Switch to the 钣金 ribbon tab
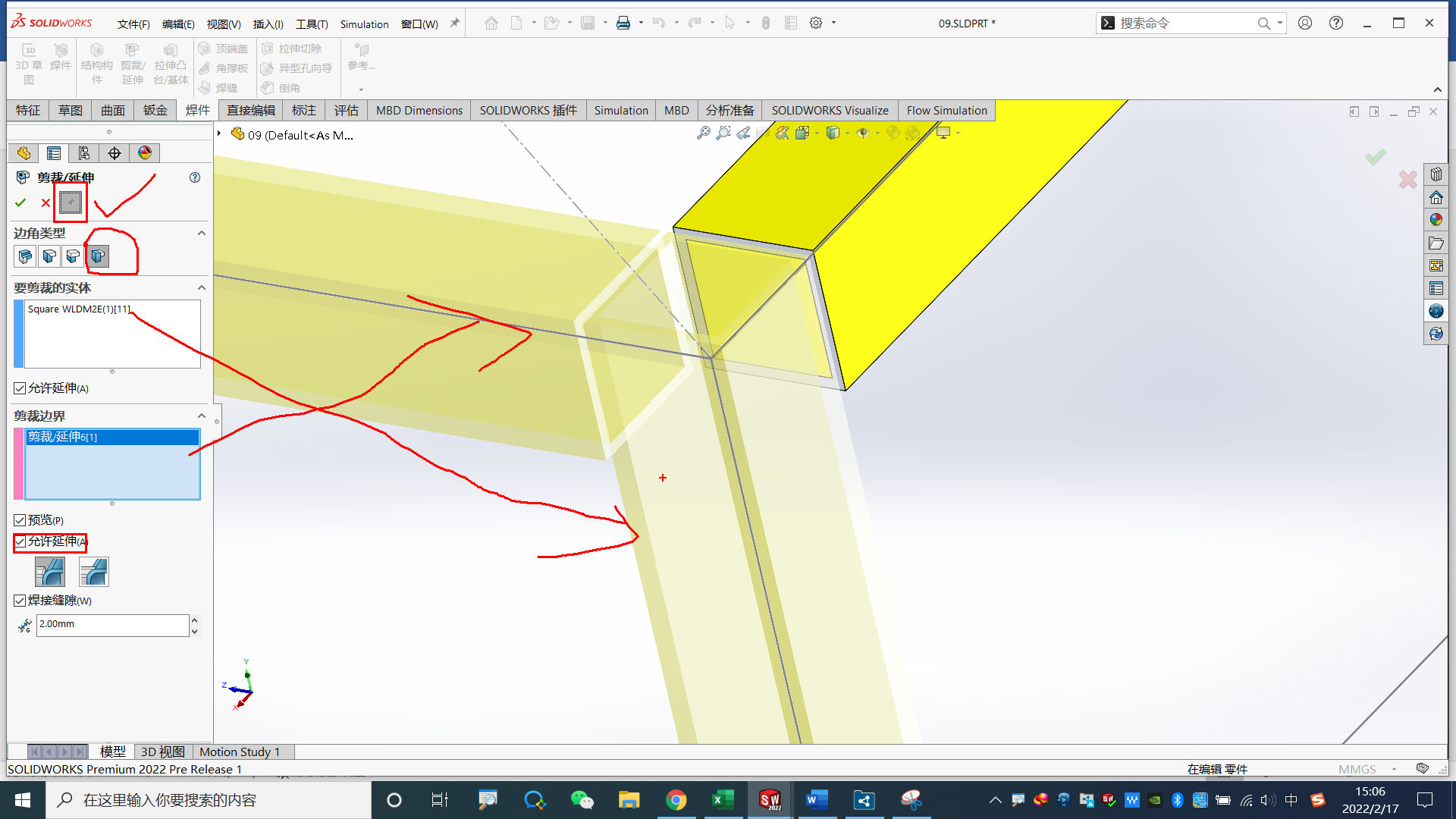The width and height of the screenshot is (1456, 819). (x=155, y=111)
